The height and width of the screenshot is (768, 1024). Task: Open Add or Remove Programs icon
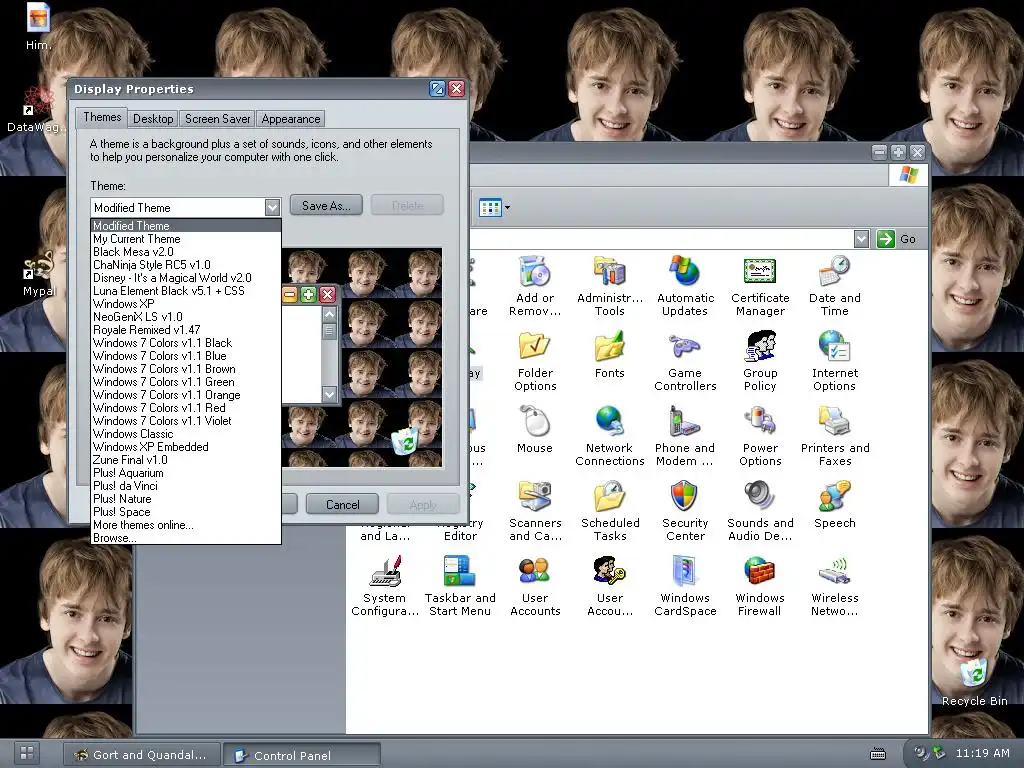coord(535,272)
